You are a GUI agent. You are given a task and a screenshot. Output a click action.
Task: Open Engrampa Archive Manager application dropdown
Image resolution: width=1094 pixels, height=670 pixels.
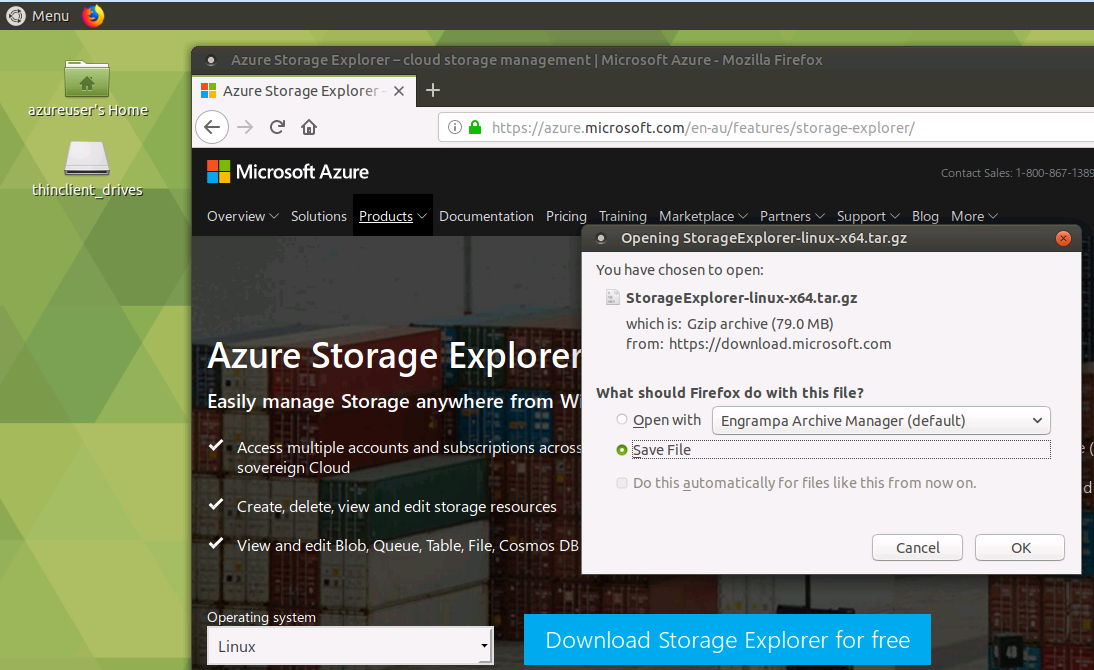pos(881,421)
